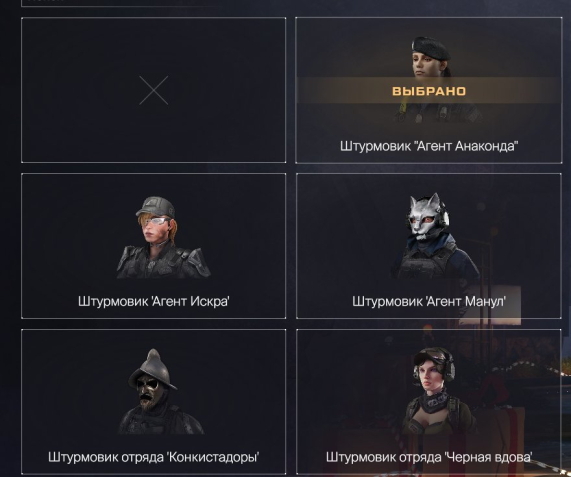Choose the cat-masked Agent Manul portrait

(x=435, y=236)
